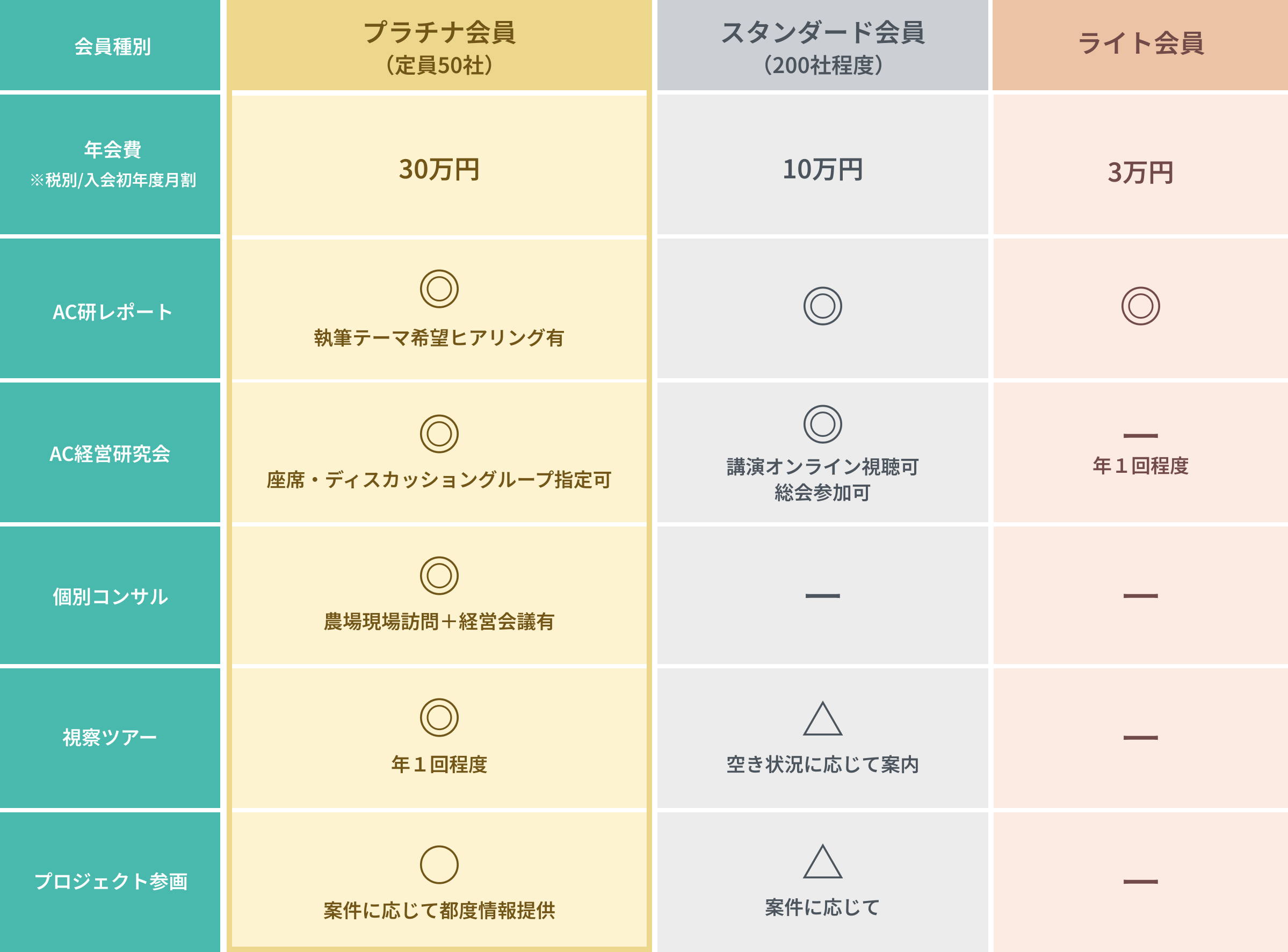Click the double circle under プラチナ会員 AC研レポート
This screenshot has width=1288, height=952.
point(439,289)
